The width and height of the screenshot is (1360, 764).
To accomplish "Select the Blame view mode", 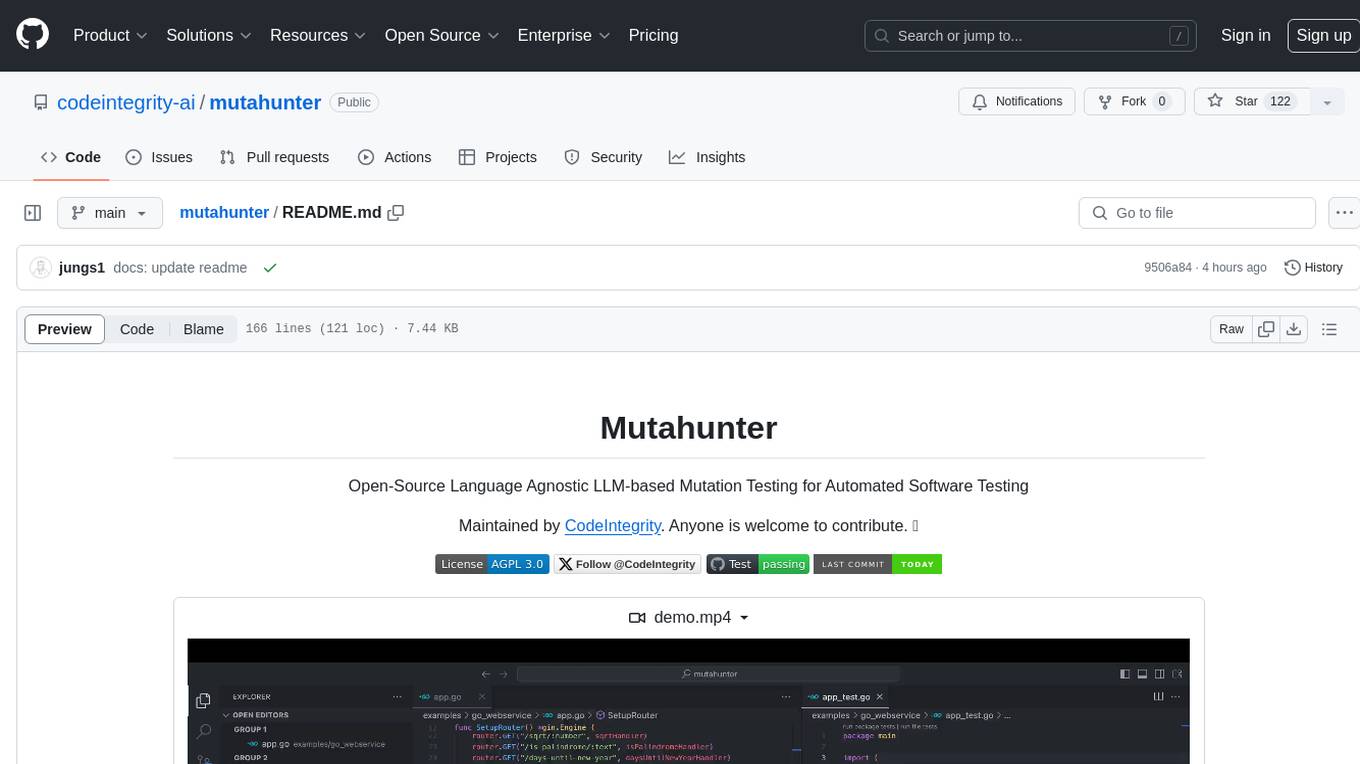I will point(203,329).
